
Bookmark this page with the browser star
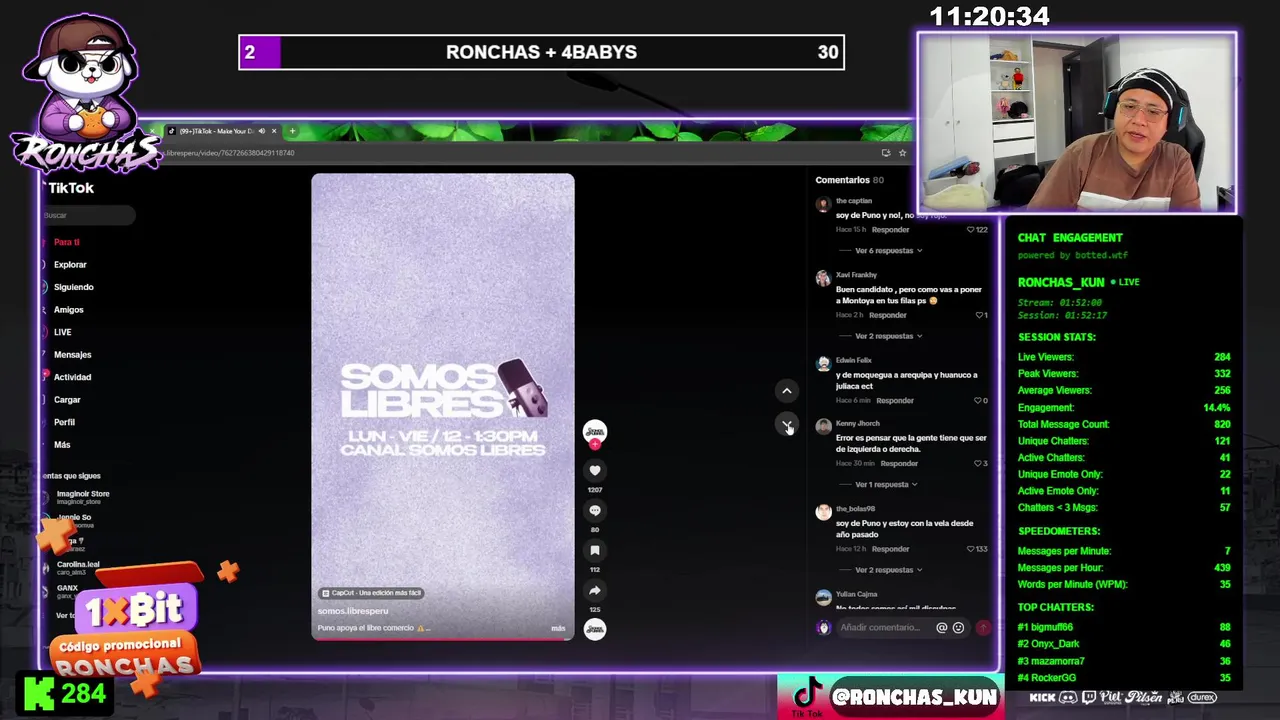[x=902, y=153]
